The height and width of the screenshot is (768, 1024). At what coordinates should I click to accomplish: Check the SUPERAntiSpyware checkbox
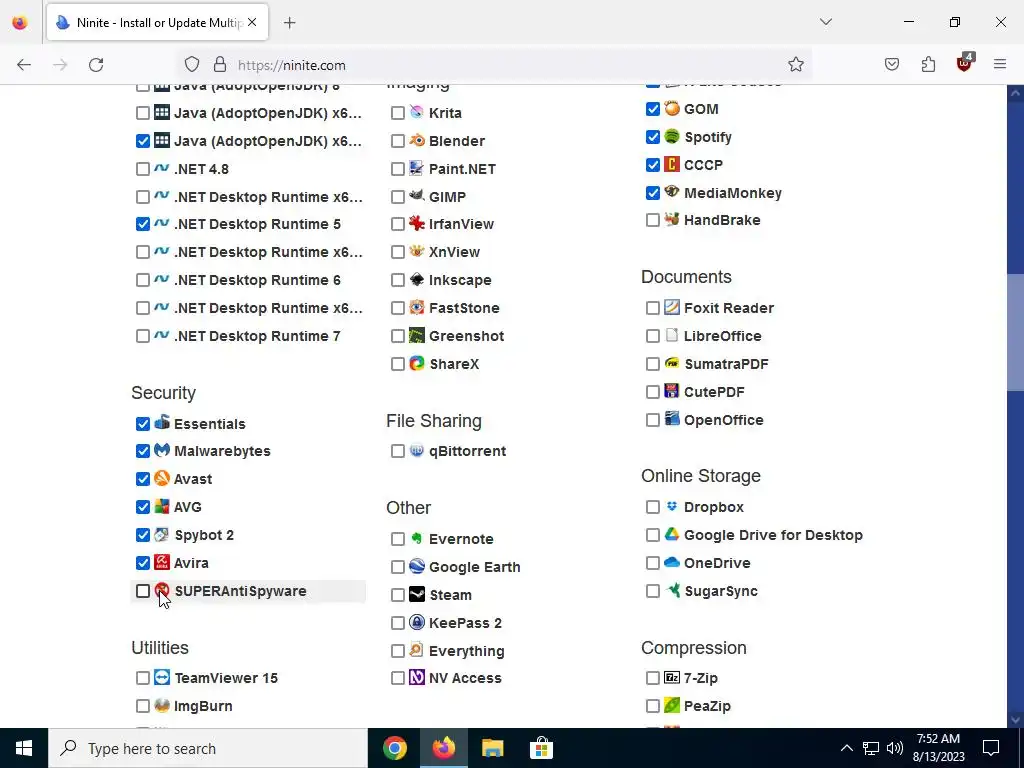click(x=143, y=591)
